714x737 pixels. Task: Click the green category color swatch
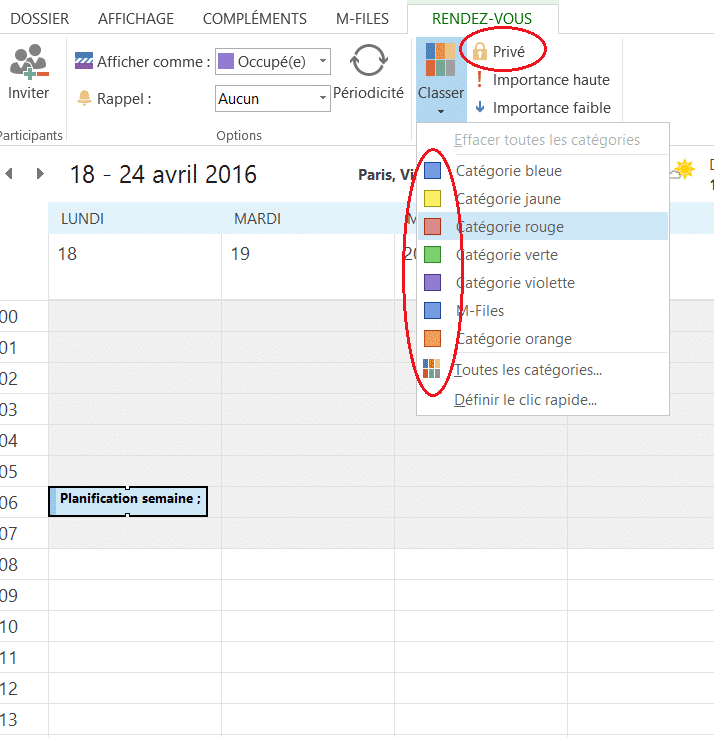(432, 255)
